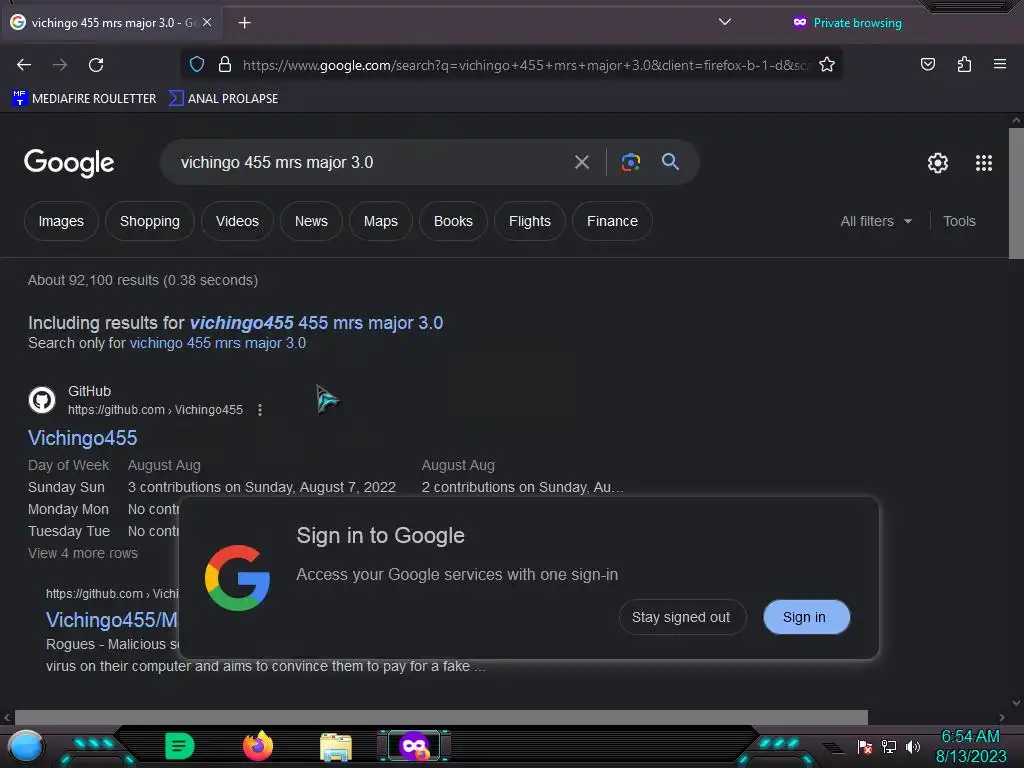Image resolution: width=1024 pixels, height=768 pixels.
Task: Expand View 4 more rows
Action: pyautogui.click(x=83, y=553)
